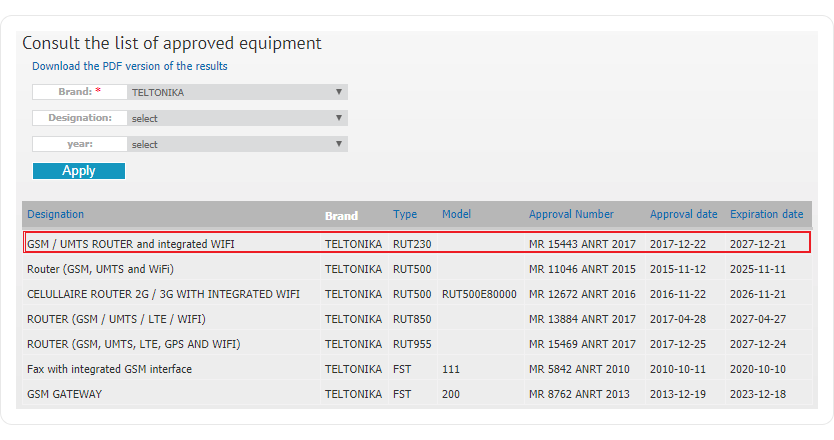Click the GSM GATEWAY row

coord(65,394)
